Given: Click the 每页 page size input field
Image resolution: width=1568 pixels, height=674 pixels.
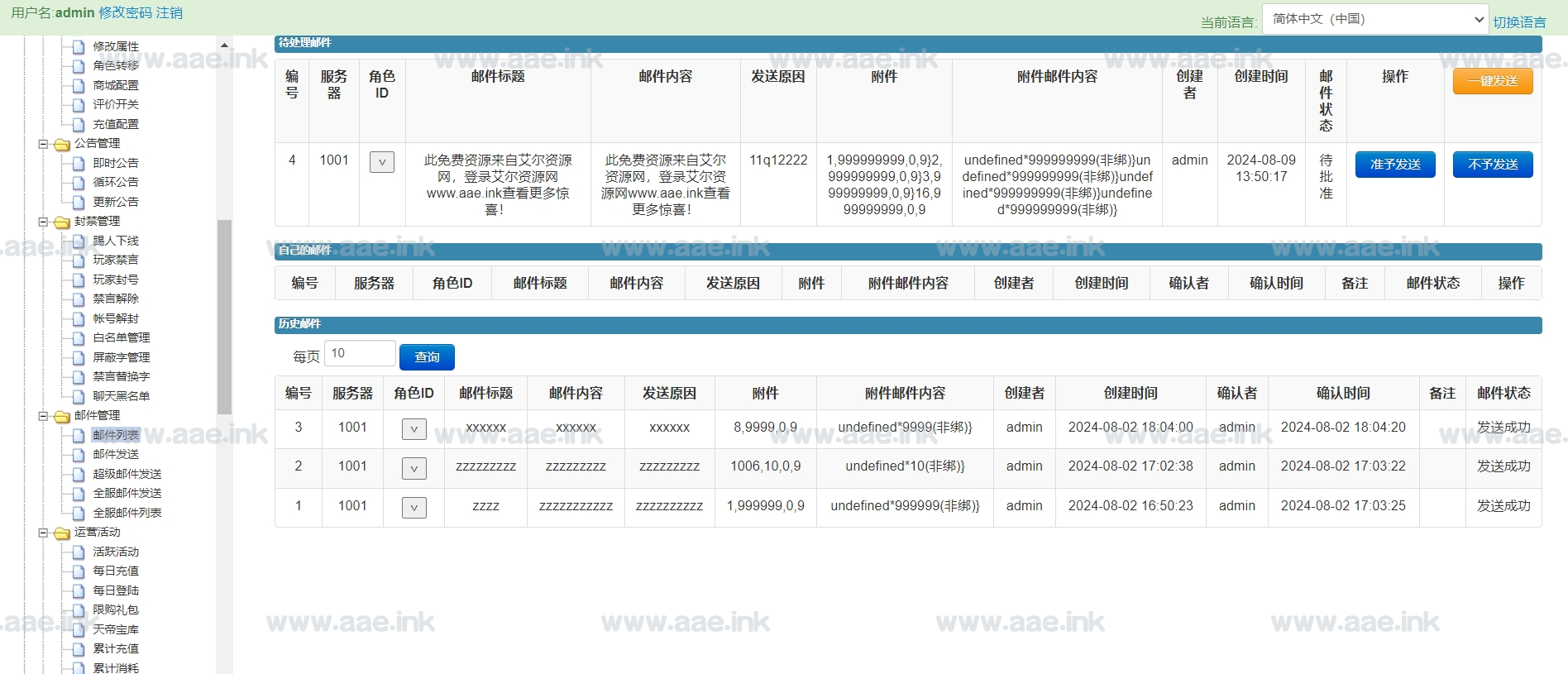Looking at the screenshot, I should tap(360, 354).
